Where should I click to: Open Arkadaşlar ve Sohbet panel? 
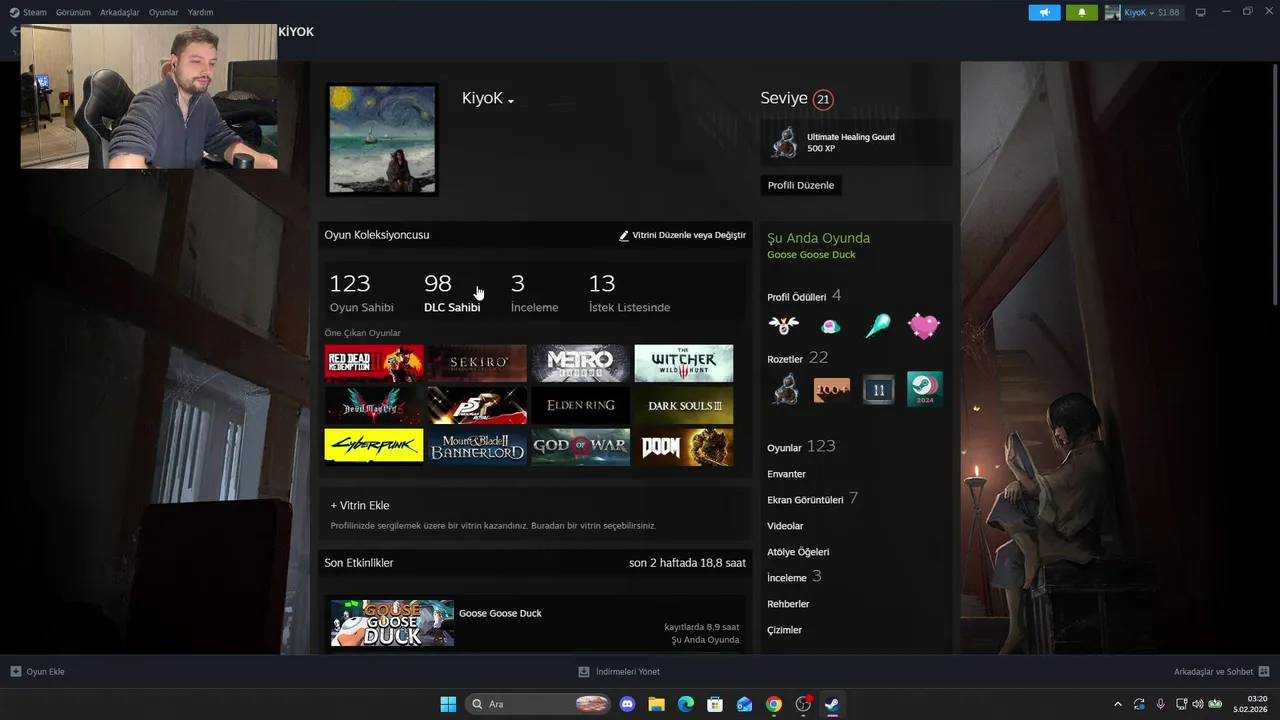1221,672
